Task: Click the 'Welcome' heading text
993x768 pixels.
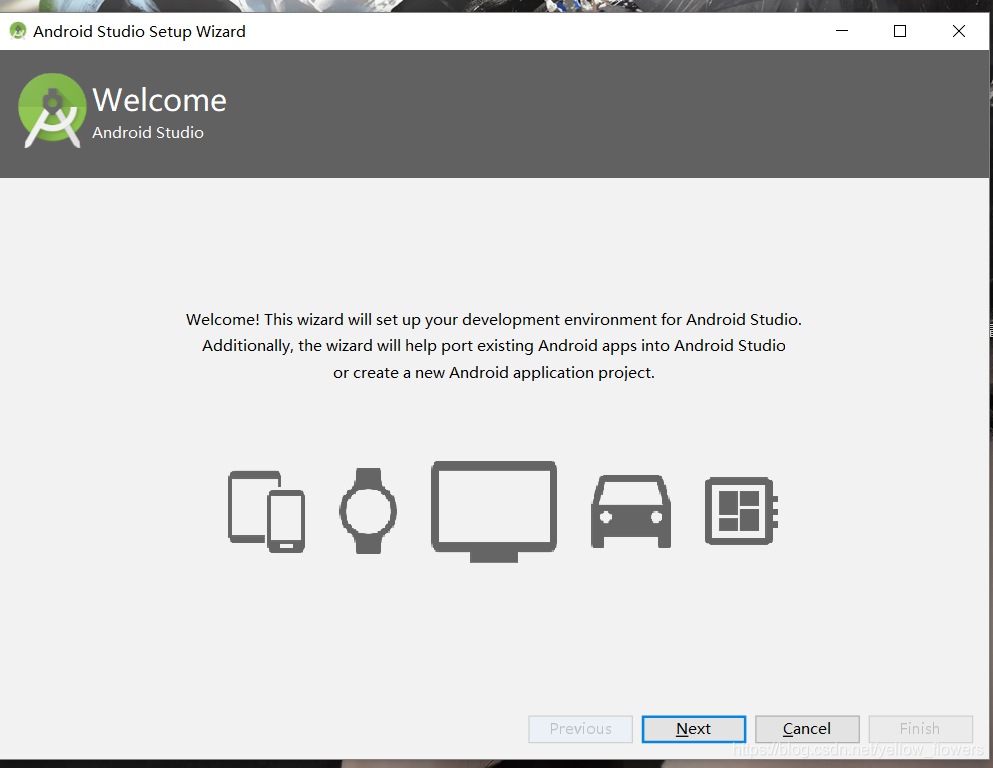Action: (160, 100)
